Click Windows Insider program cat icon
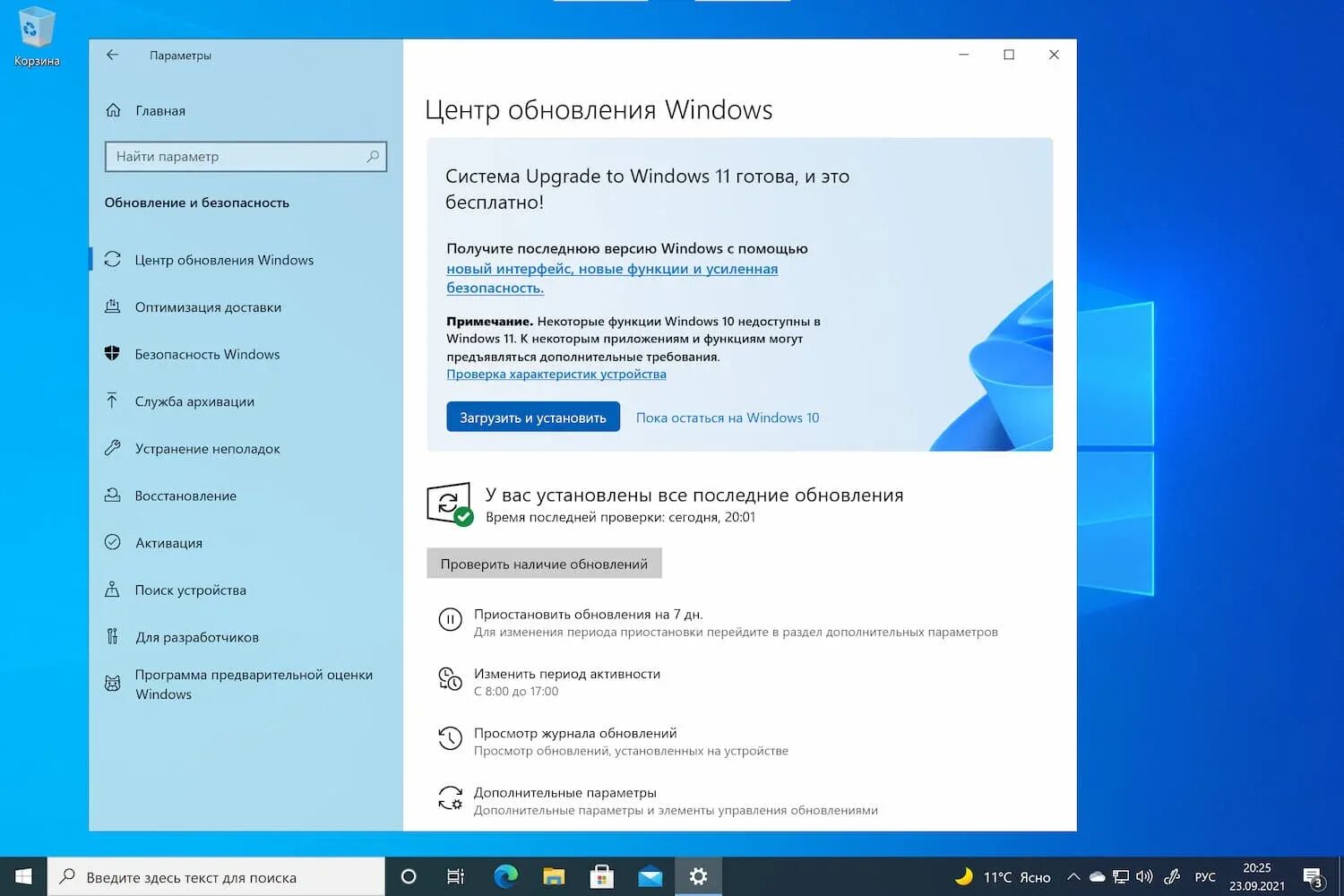This screenshot has width=1344, height=896. click(x=112, y=684)
